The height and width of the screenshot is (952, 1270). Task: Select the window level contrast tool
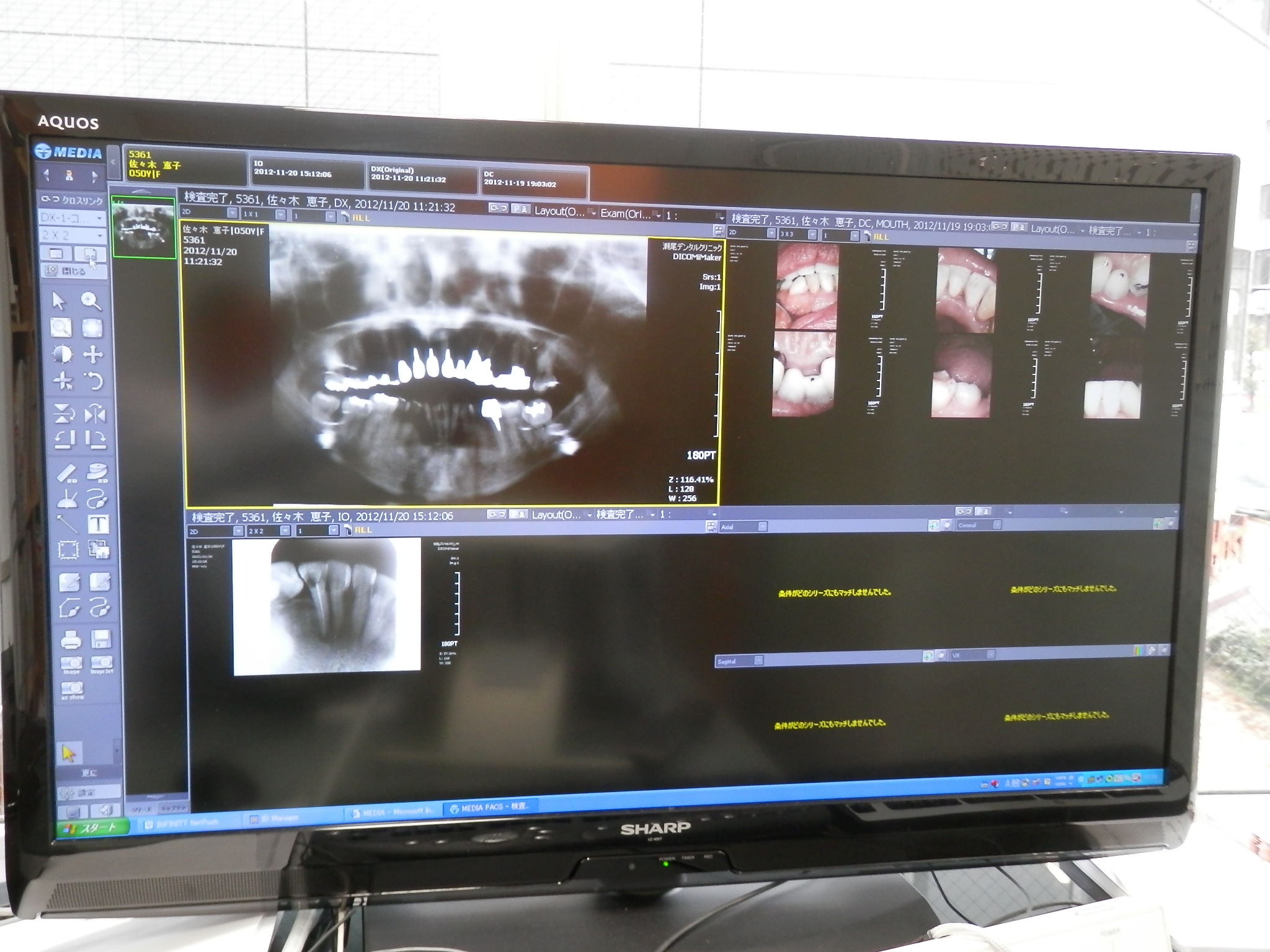click(x=61, y=354)
